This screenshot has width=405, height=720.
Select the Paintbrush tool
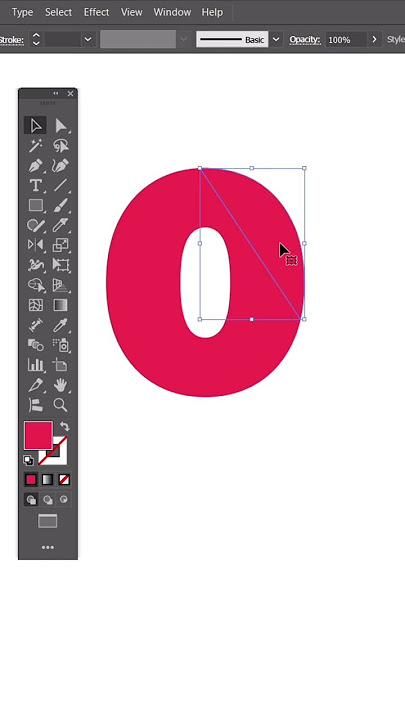pos(61,205)
